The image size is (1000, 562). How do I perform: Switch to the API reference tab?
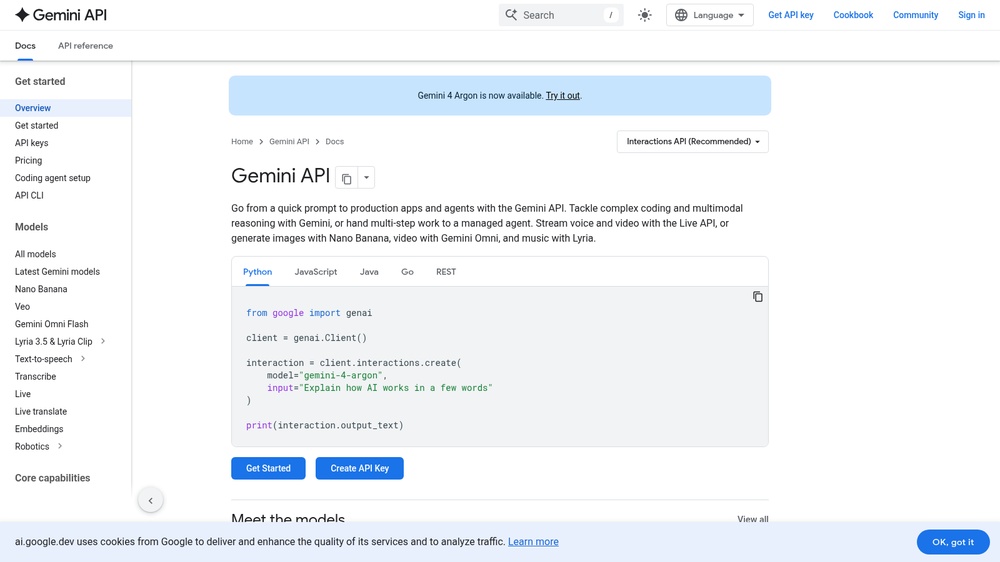click(85, 46)
